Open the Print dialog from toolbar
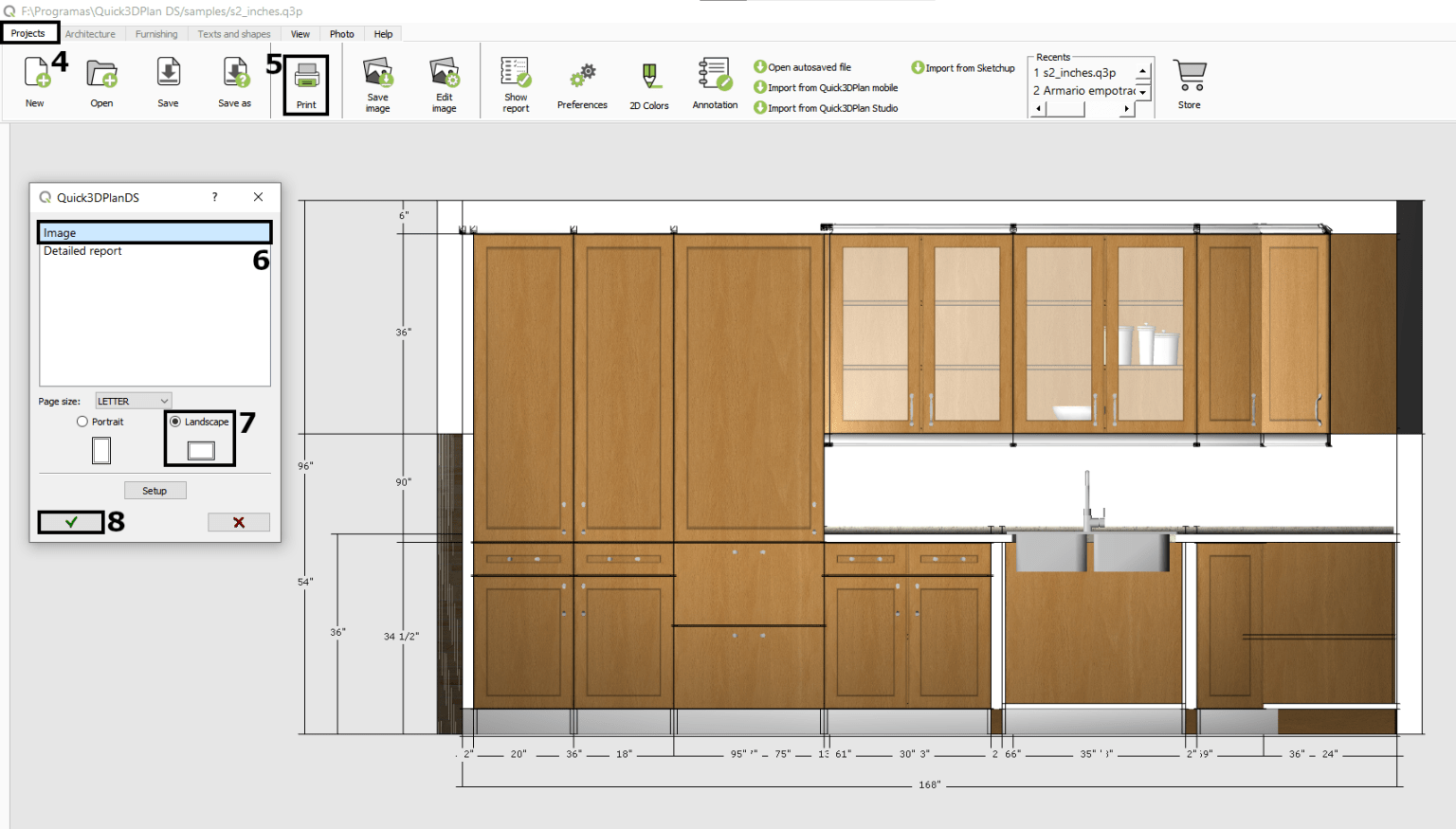The height and width of the screenshot is (829, 1456). coord(305,83)
